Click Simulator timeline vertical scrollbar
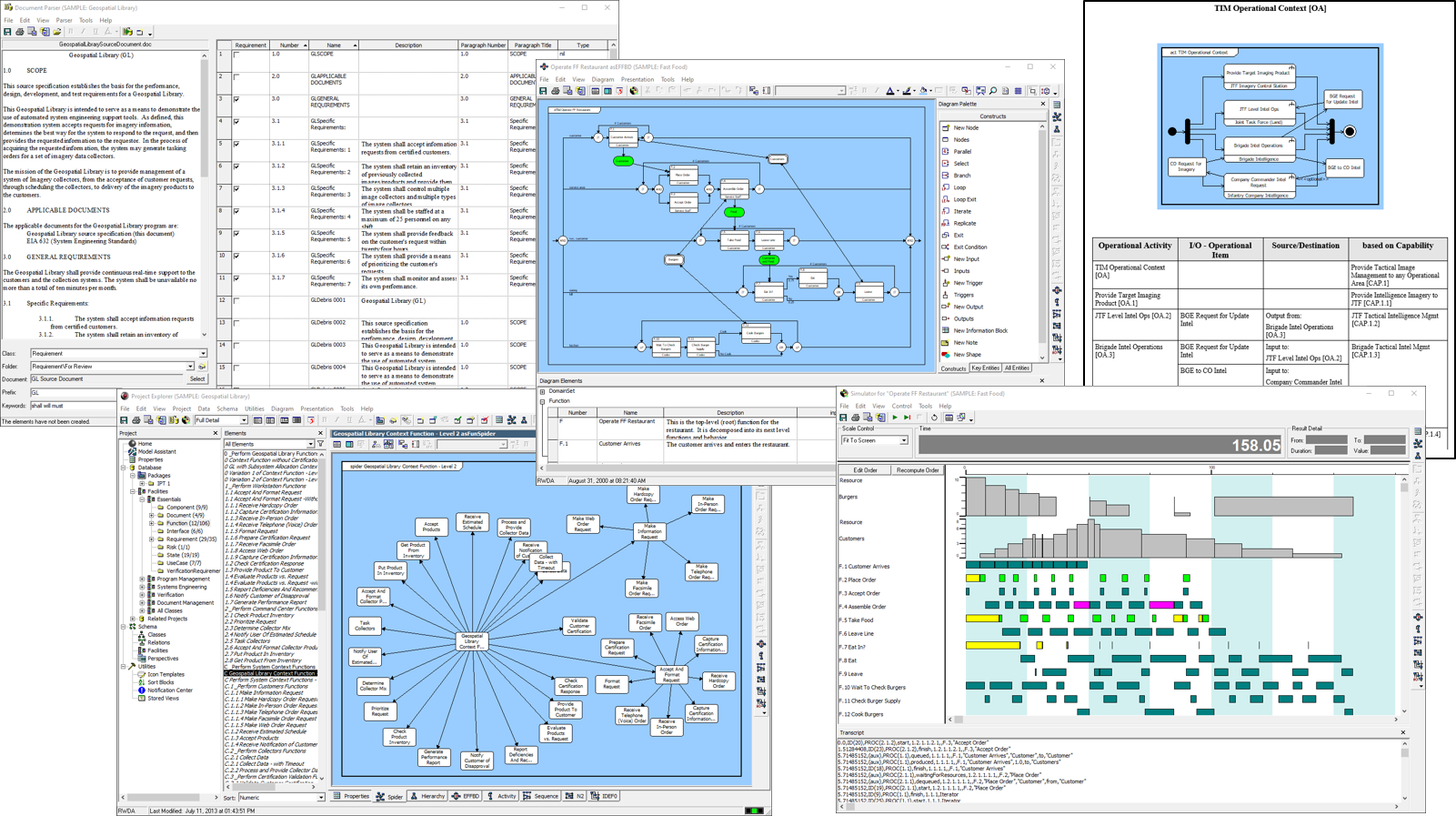 tap(1404, 597)
